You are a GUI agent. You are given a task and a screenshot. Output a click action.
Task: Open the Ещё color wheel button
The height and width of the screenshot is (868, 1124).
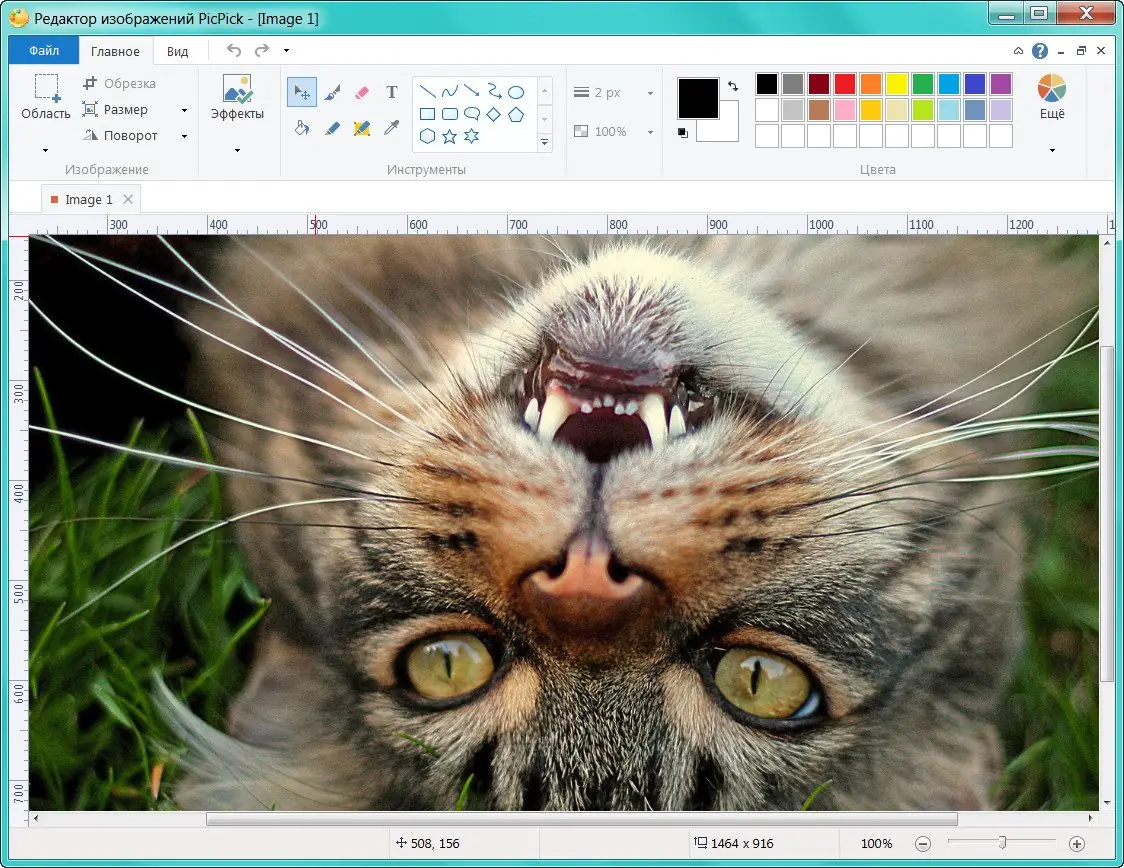(x=1052, y=97)
